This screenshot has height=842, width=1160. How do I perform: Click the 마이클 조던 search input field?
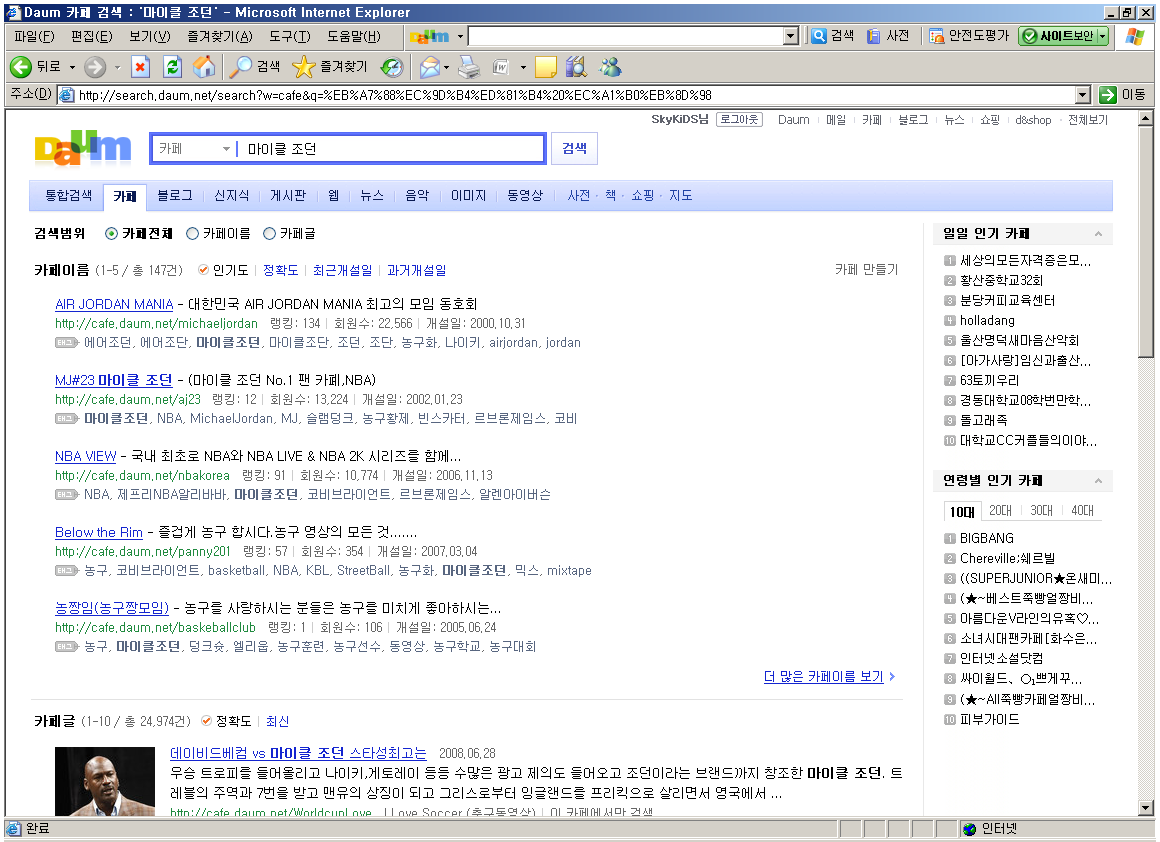pos(391,149)
